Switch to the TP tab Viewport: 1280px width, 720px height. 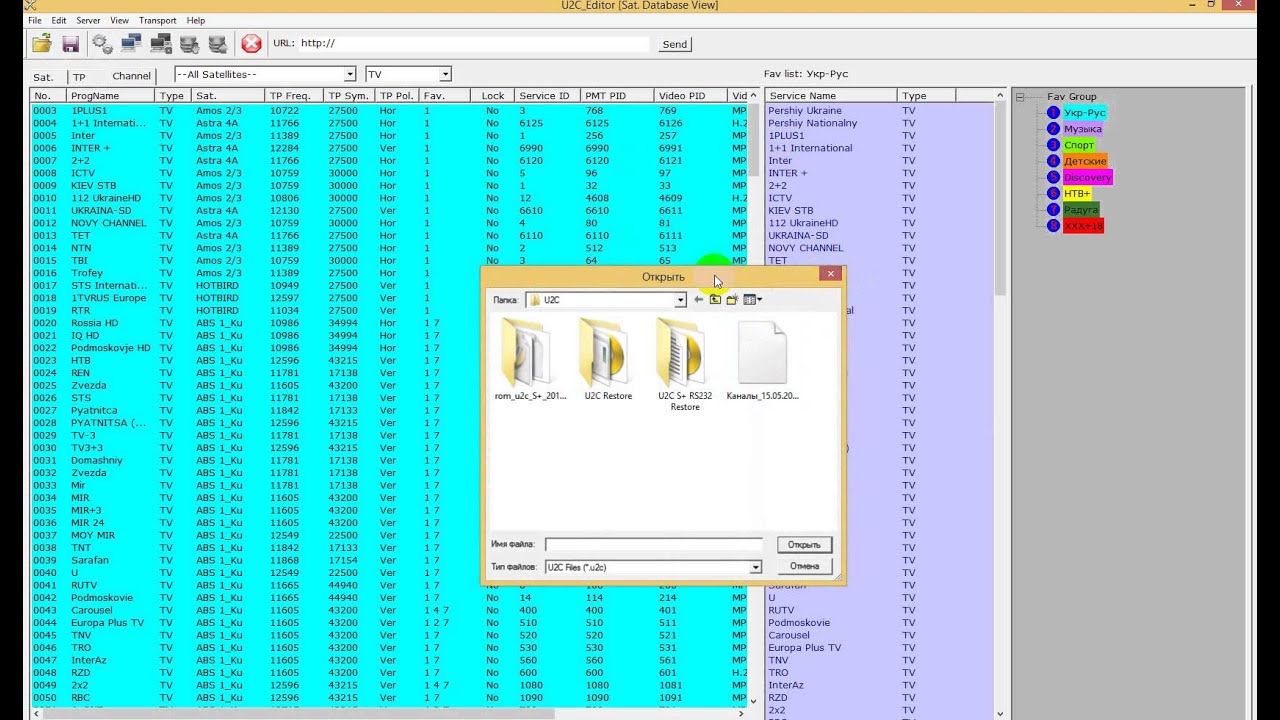(79, 77)
